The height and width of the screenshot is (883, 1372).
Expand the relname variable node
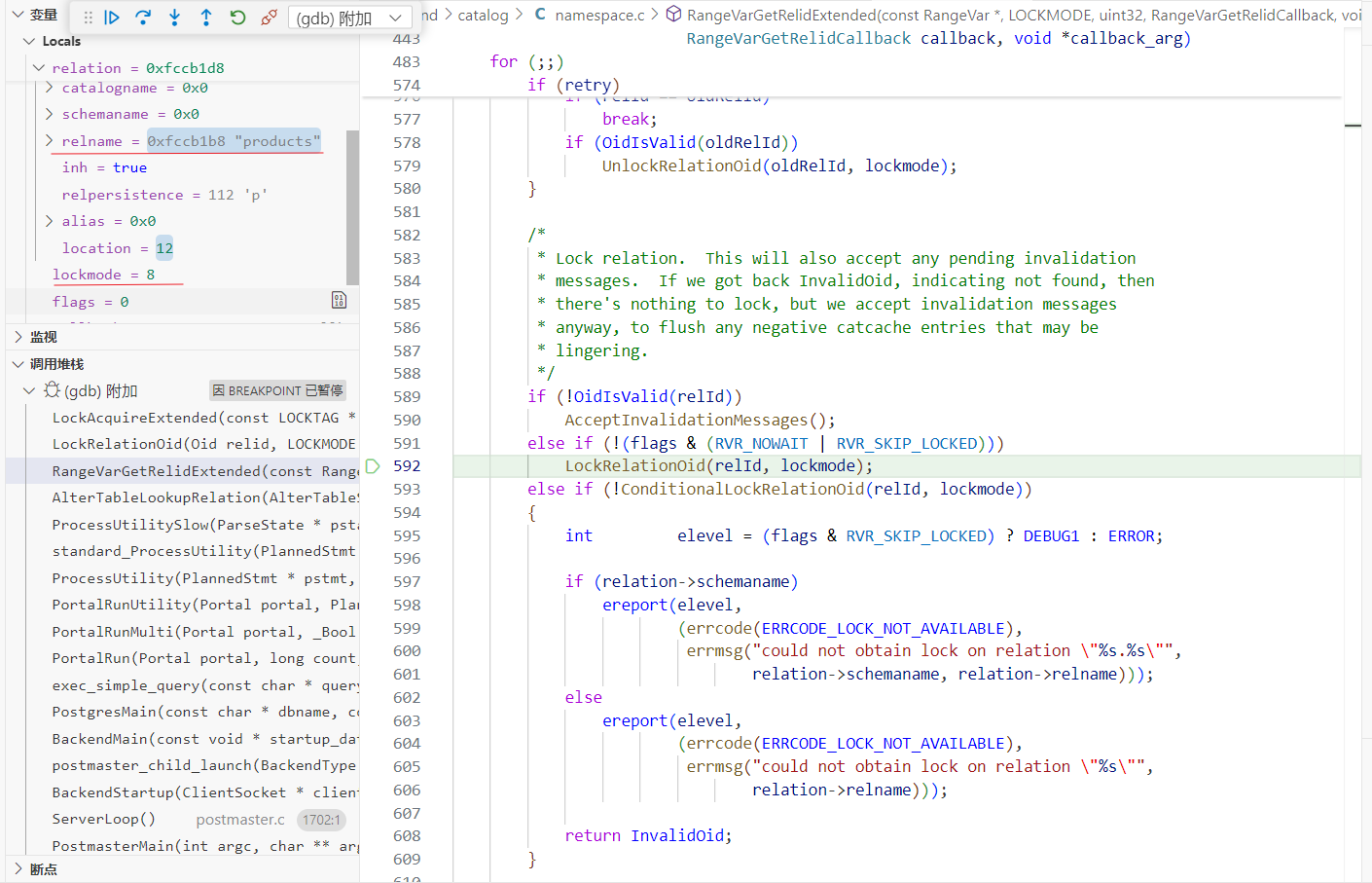(x=50, y=141)
